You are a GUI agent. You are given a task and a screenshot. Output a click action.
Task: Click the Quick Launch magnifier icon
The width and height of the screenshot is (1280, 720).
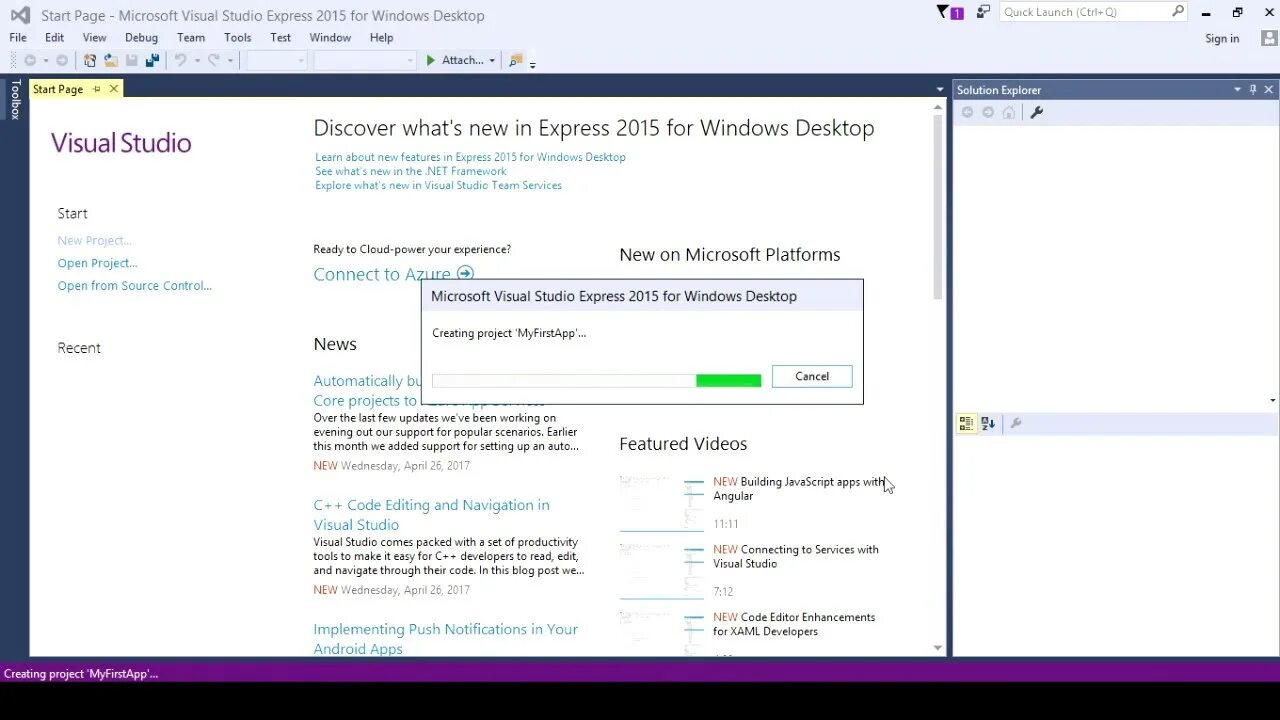click(x=1178, y=12)
